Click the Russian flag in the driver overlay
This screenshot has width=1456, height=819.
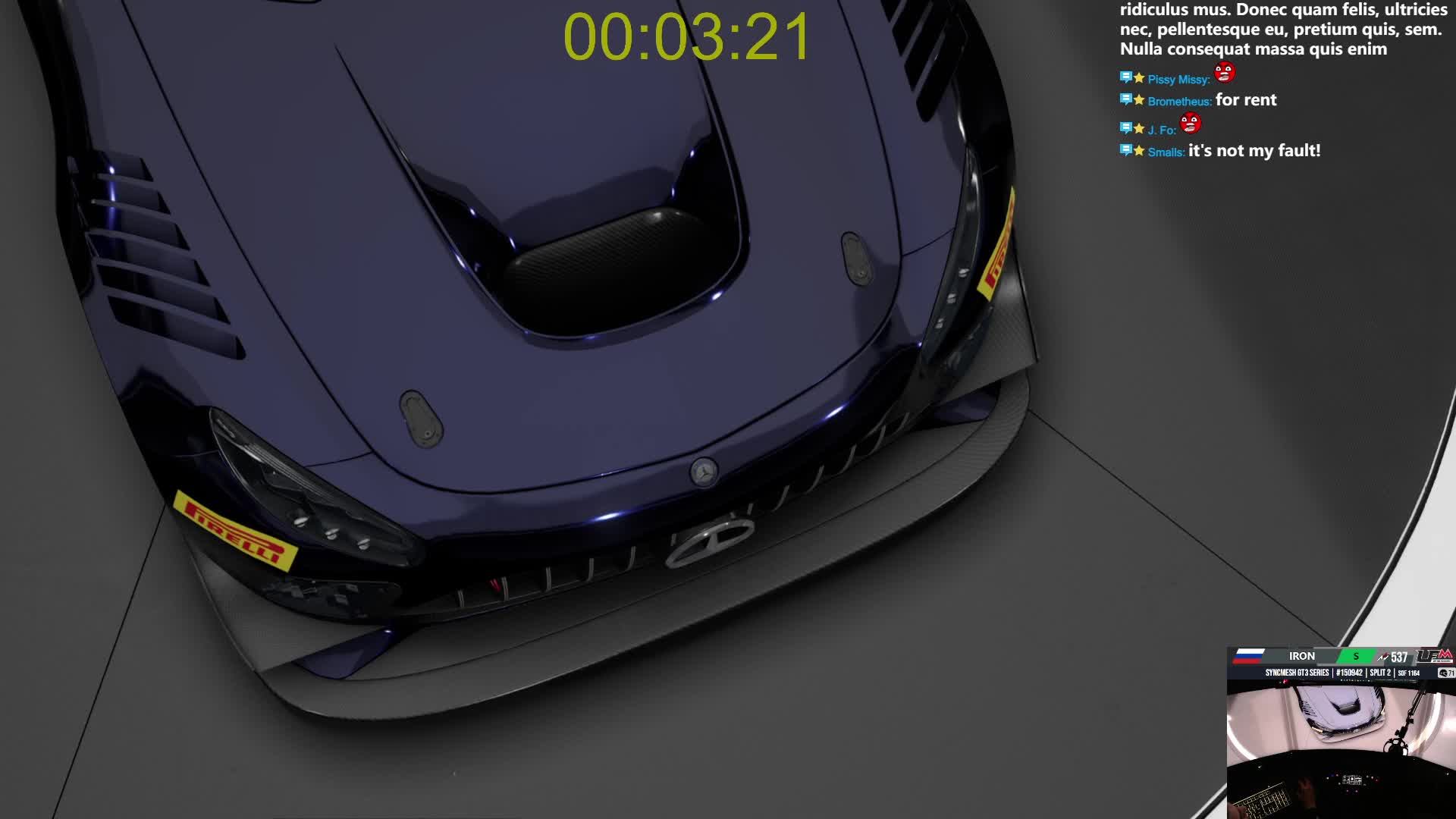point(1249,656)
